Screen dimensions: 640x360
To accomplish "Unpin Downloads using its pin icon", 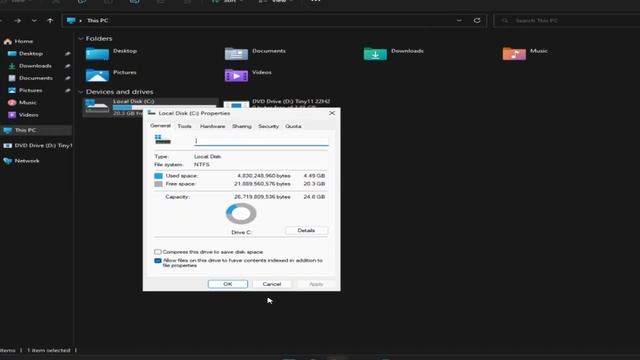I will [67, 66].
